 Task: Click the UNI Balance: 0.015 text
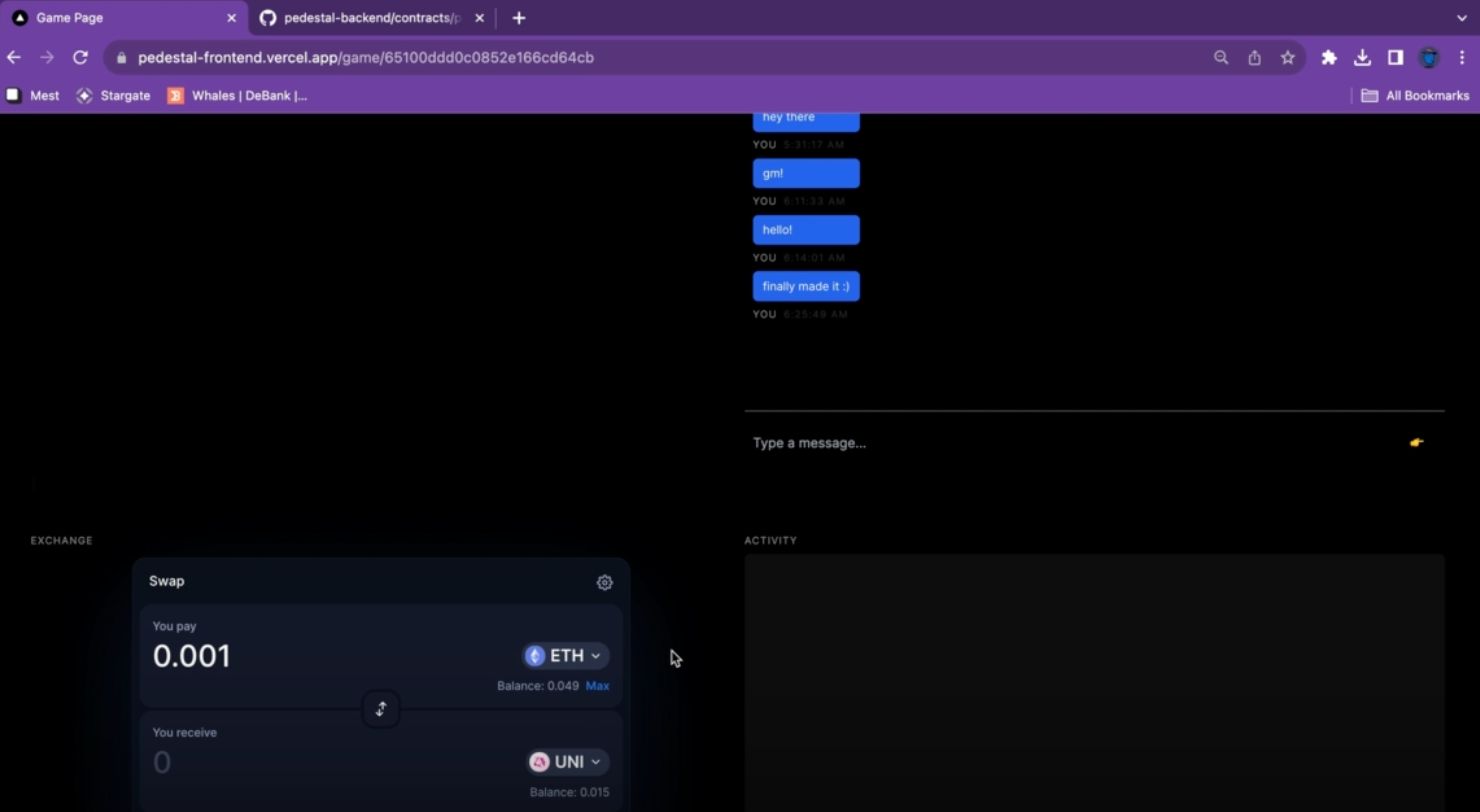pos(569,792)
